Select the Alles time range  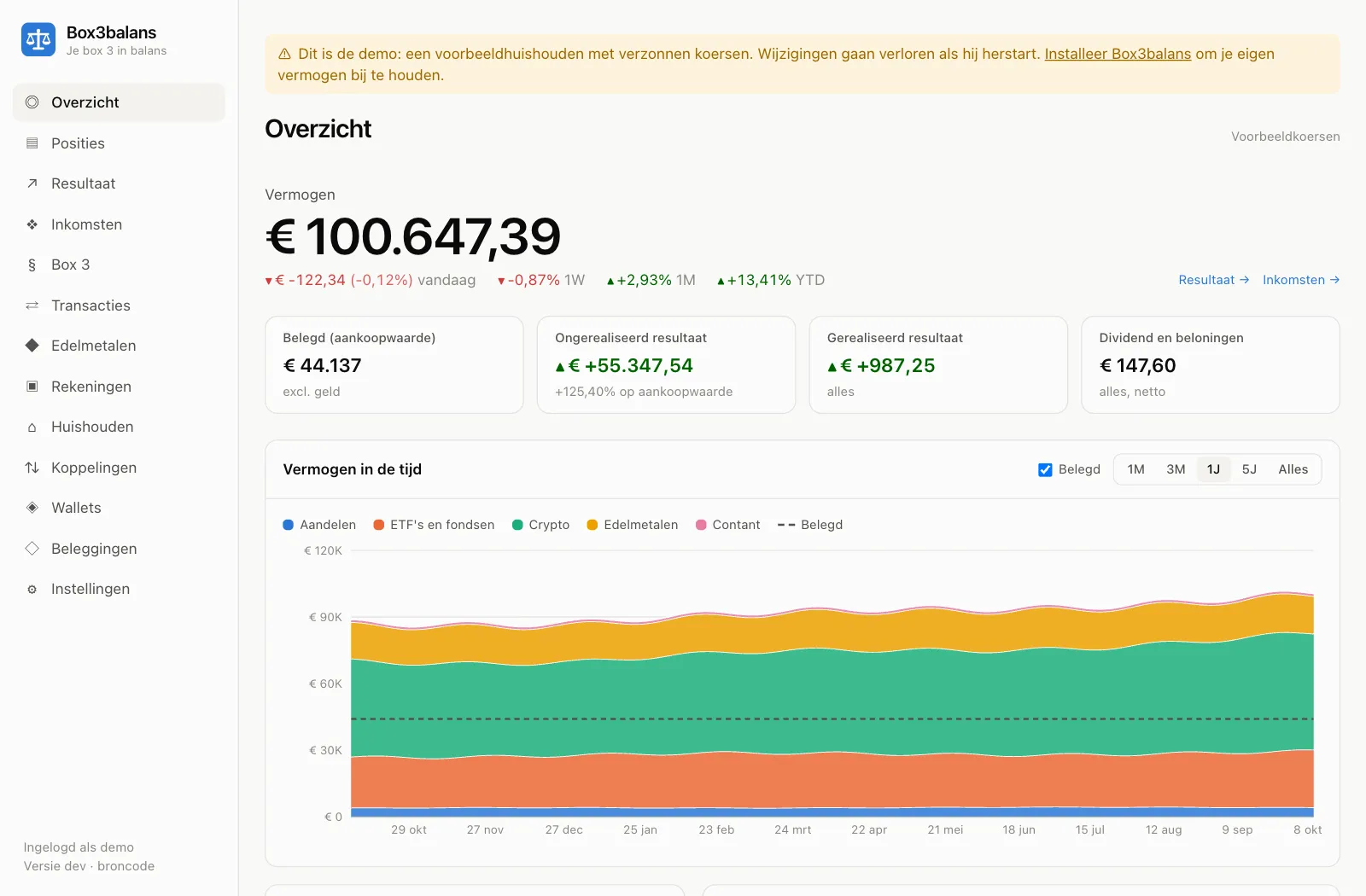click(1293, 469)
